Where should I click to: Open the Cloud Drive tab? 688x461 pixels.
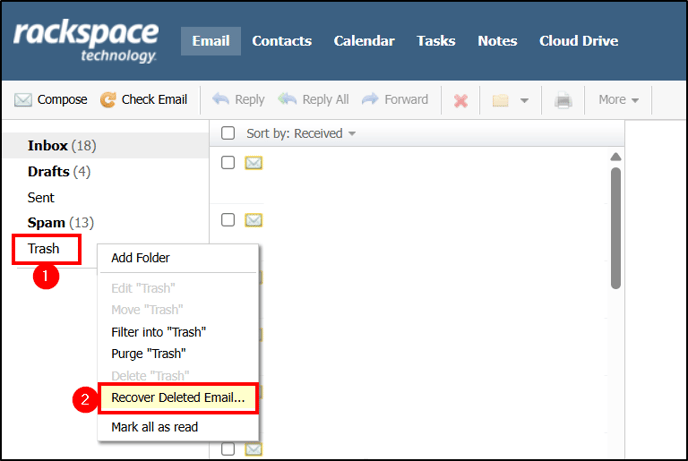point(579,41)
